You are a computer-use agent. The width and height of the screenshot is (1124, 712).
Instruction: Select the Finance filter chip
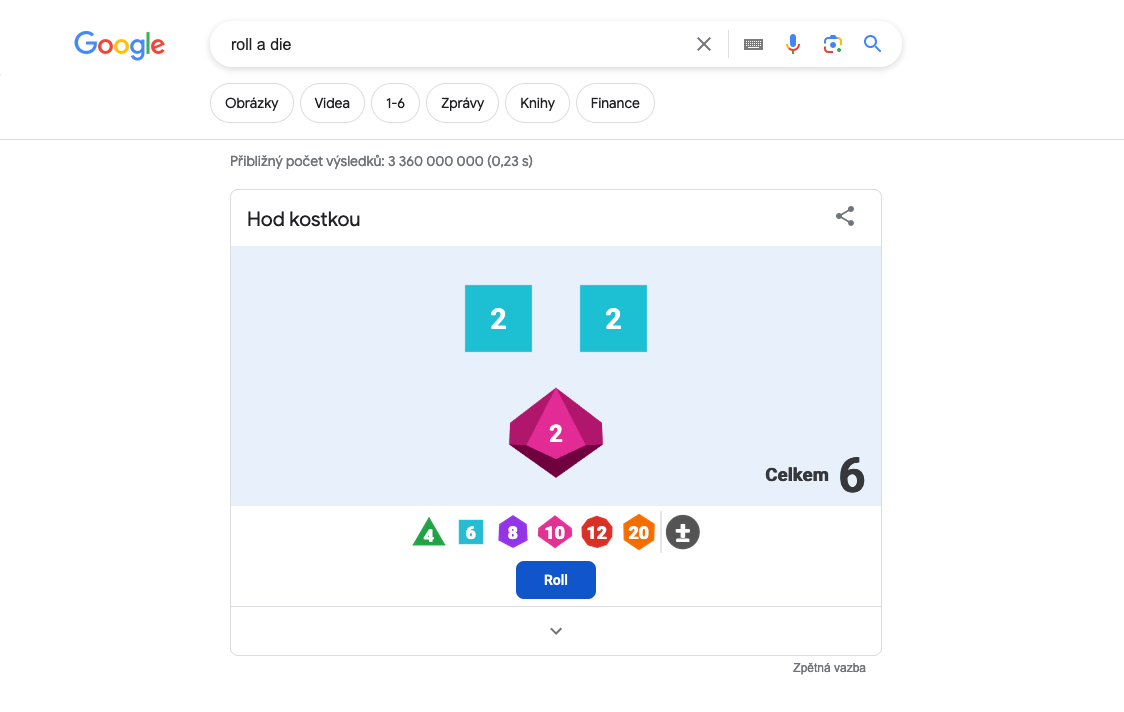[x=615, y=103]
